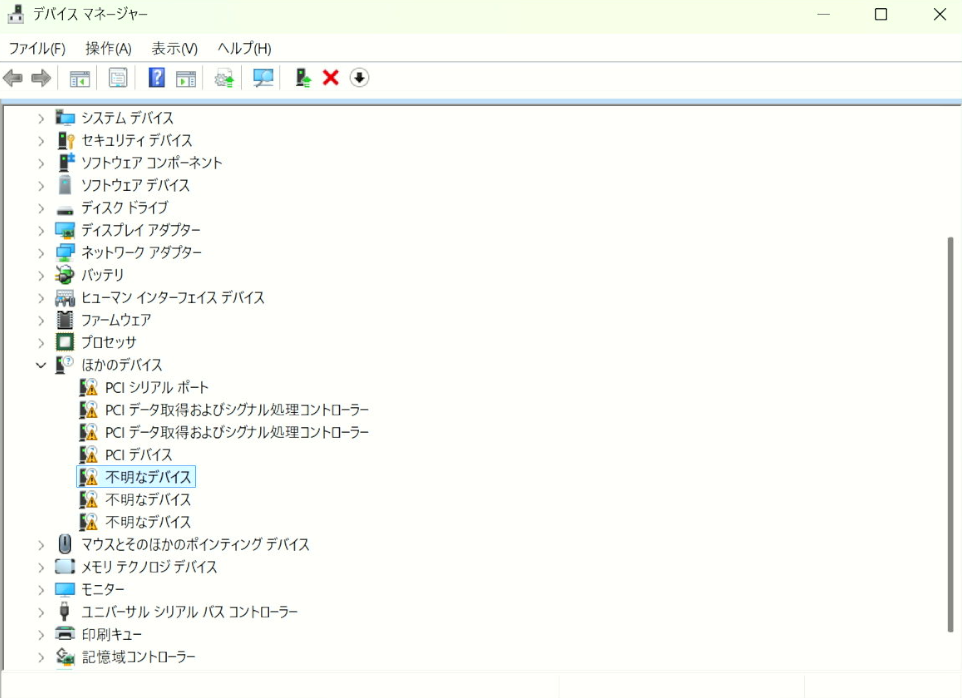Viewport: 962px width, 698px height.
Task: Select ヒューマン インターフェイス デバイス category label
Action: click(x=173, y=297)
